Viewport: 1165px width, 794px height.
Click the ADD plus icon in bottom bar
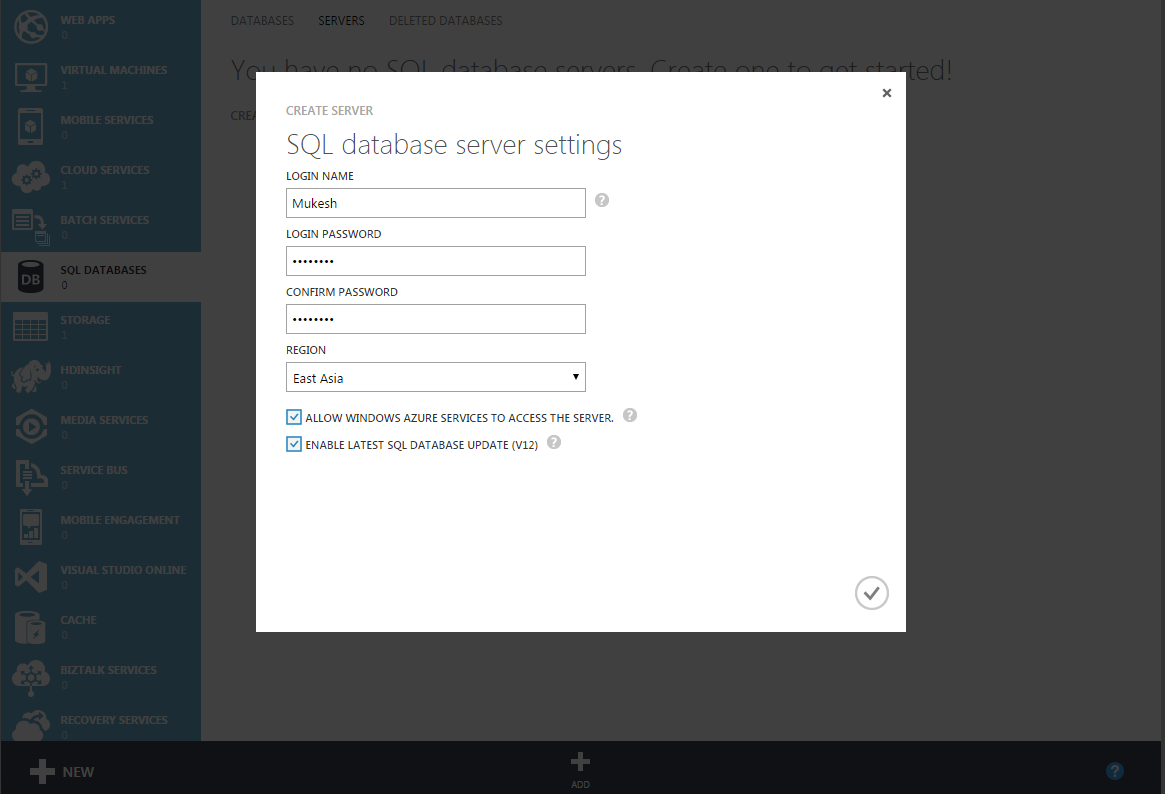coord(580,761)
